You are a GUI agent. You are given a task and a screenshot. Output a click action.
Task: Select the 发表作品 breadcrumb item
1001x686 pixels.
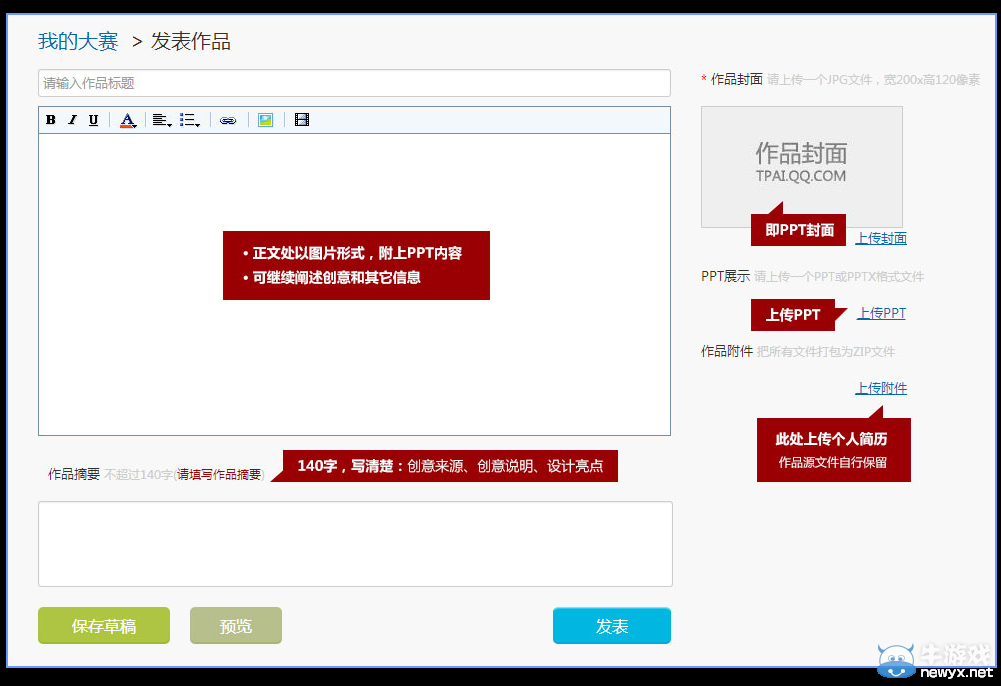point(190,42)
